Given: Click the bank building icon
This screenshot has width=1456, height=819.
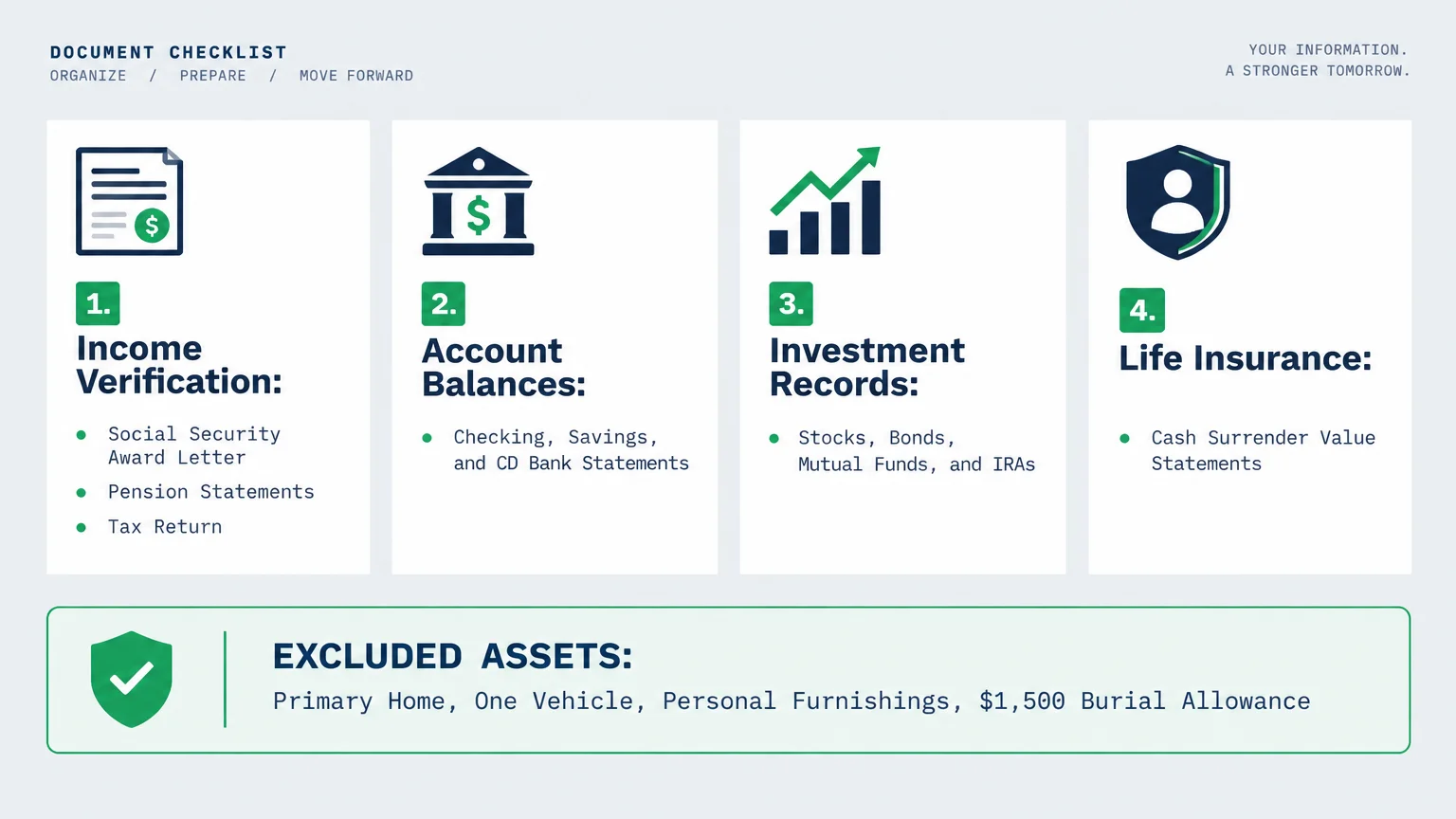Looking at the screenshot, I should coord(479,201).
